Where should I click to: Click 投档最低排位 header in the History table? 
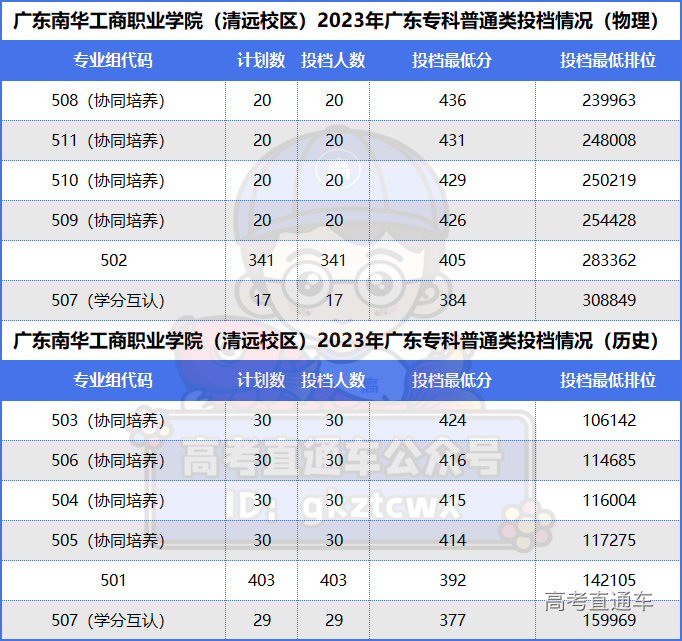point(608,381)
